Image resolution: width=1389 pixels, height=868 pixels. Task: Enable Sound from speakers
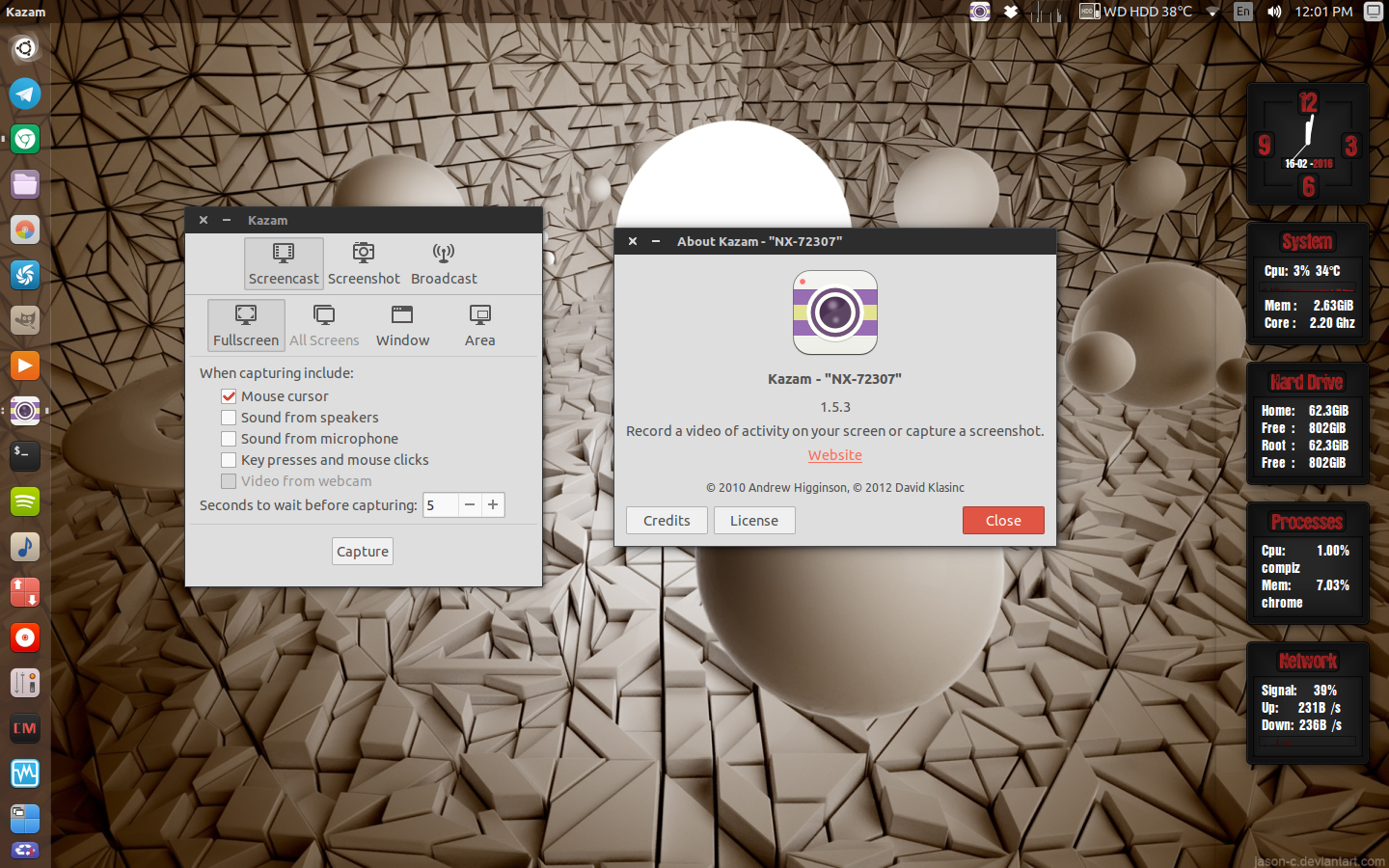pos(229,418)
